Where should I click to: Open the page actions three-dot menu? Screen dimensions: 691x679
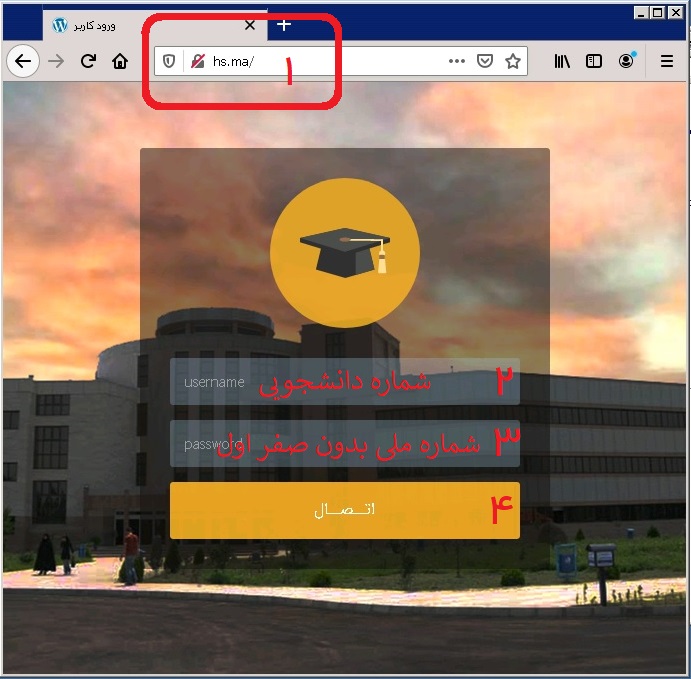[x=456, y=61]
